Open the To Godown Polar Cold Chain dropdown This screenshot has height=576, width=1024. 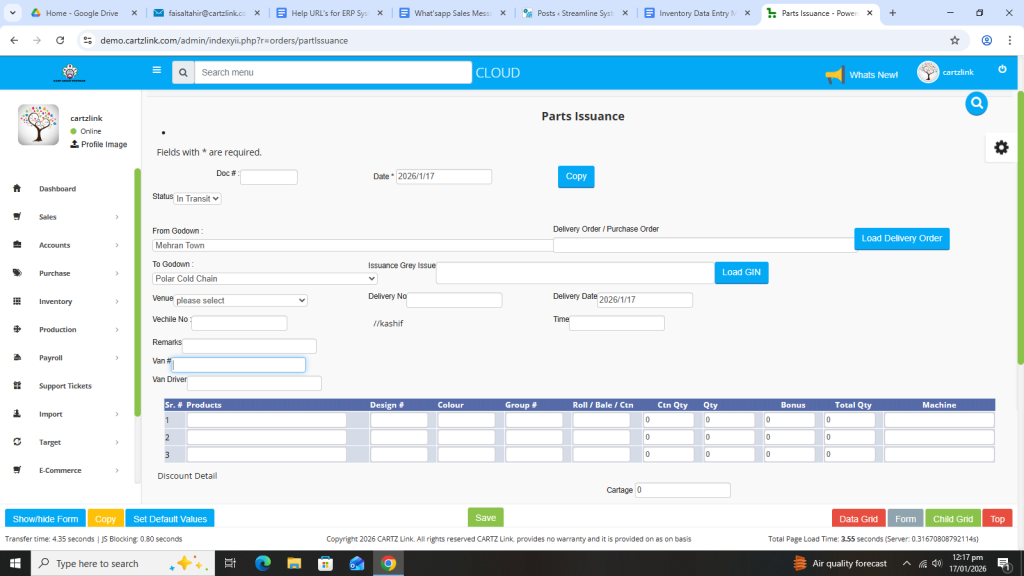click(264, 279)
